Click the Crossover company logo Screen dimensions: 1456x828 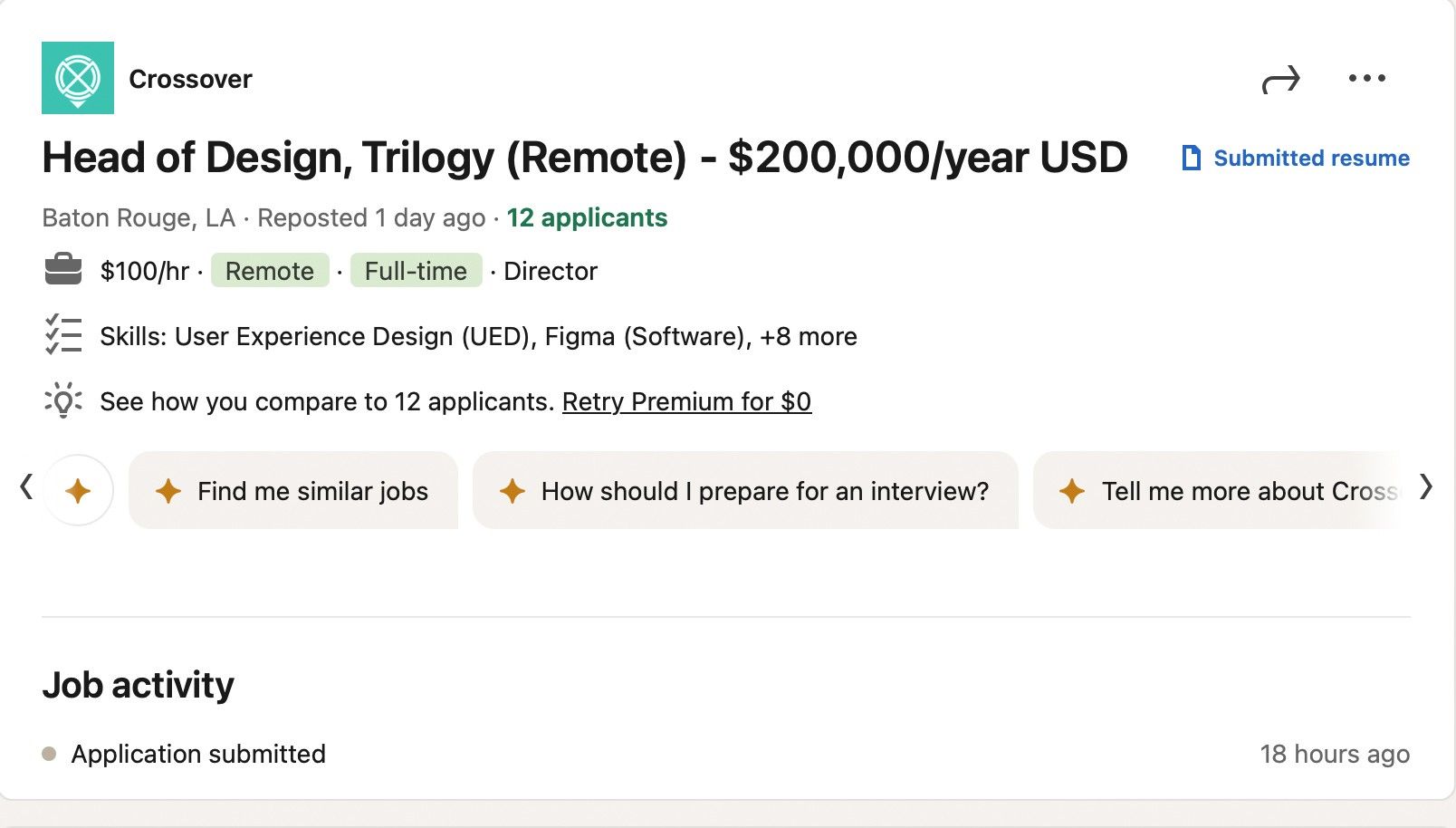tap(78, 78)
